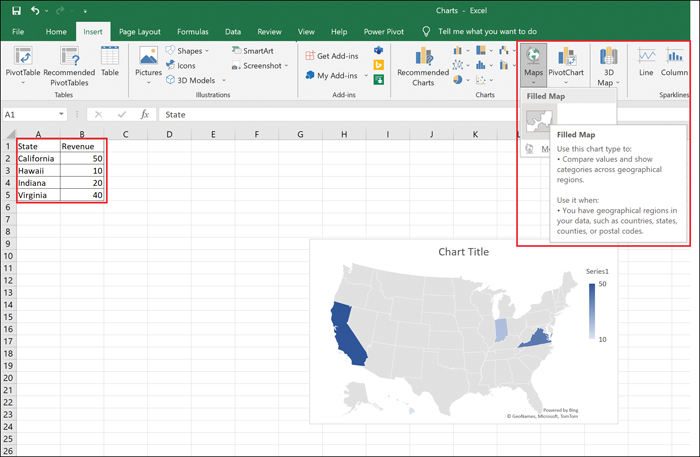Open the Screenshot dropdown
700x457 pixels.
[x=260, y=66]
